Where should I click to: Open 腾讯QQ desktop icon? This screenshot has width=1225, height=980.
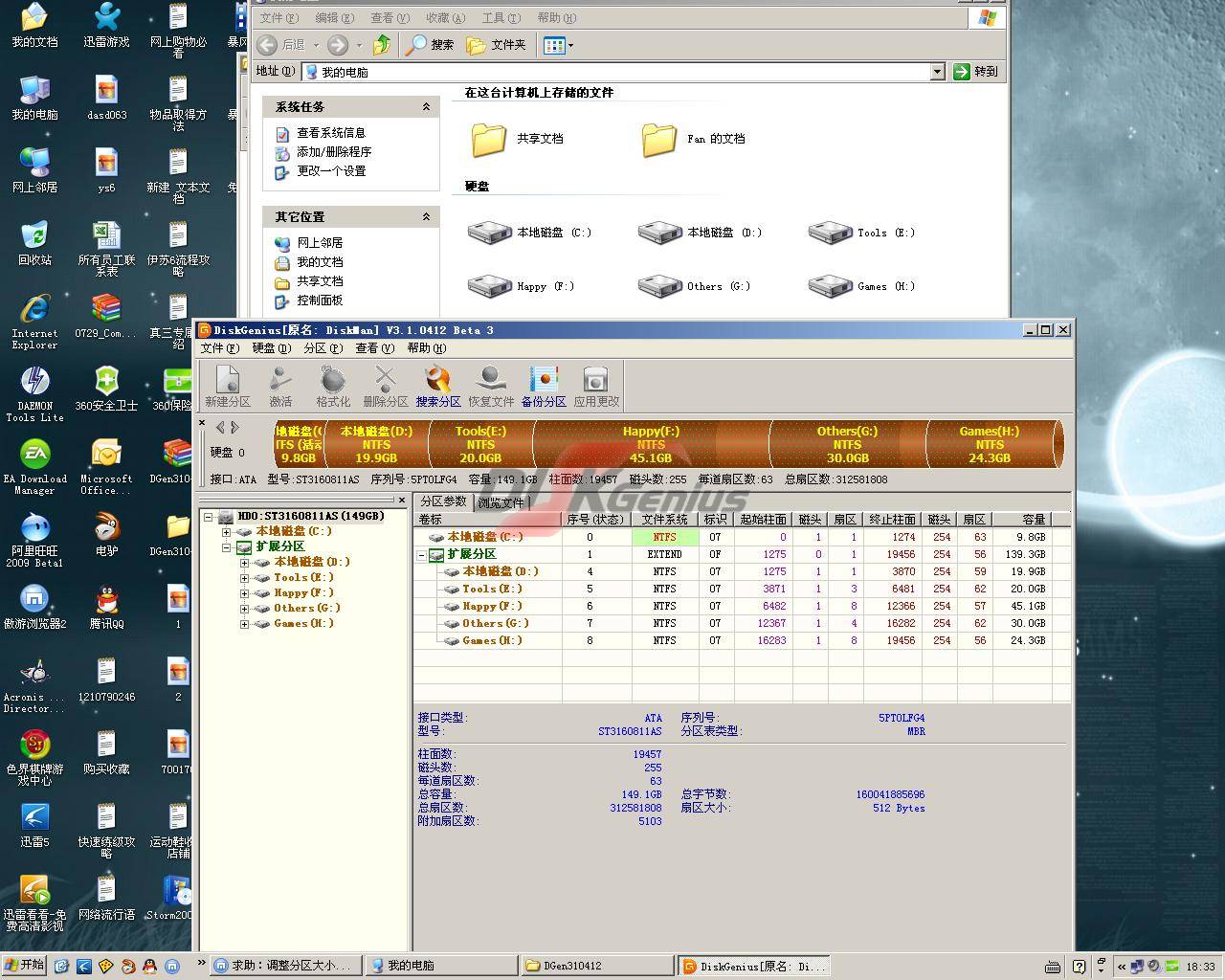tap(107, 608)
